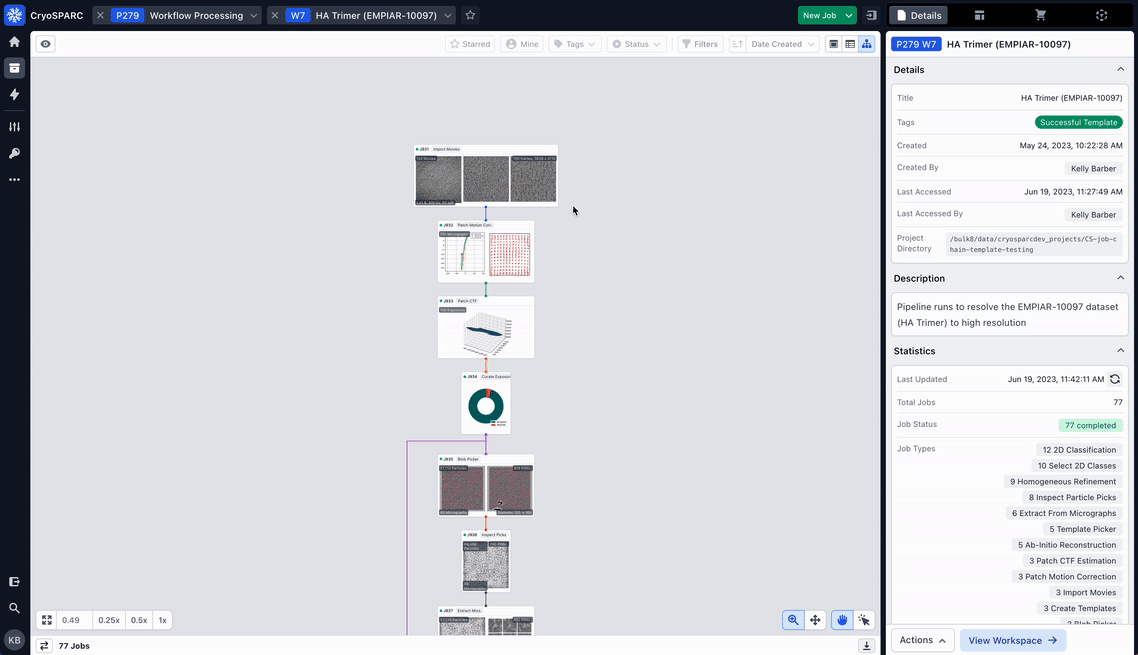Collapse the Statistics section
This screenshot has height=655, width=1138.
[x=1120, y=351]
